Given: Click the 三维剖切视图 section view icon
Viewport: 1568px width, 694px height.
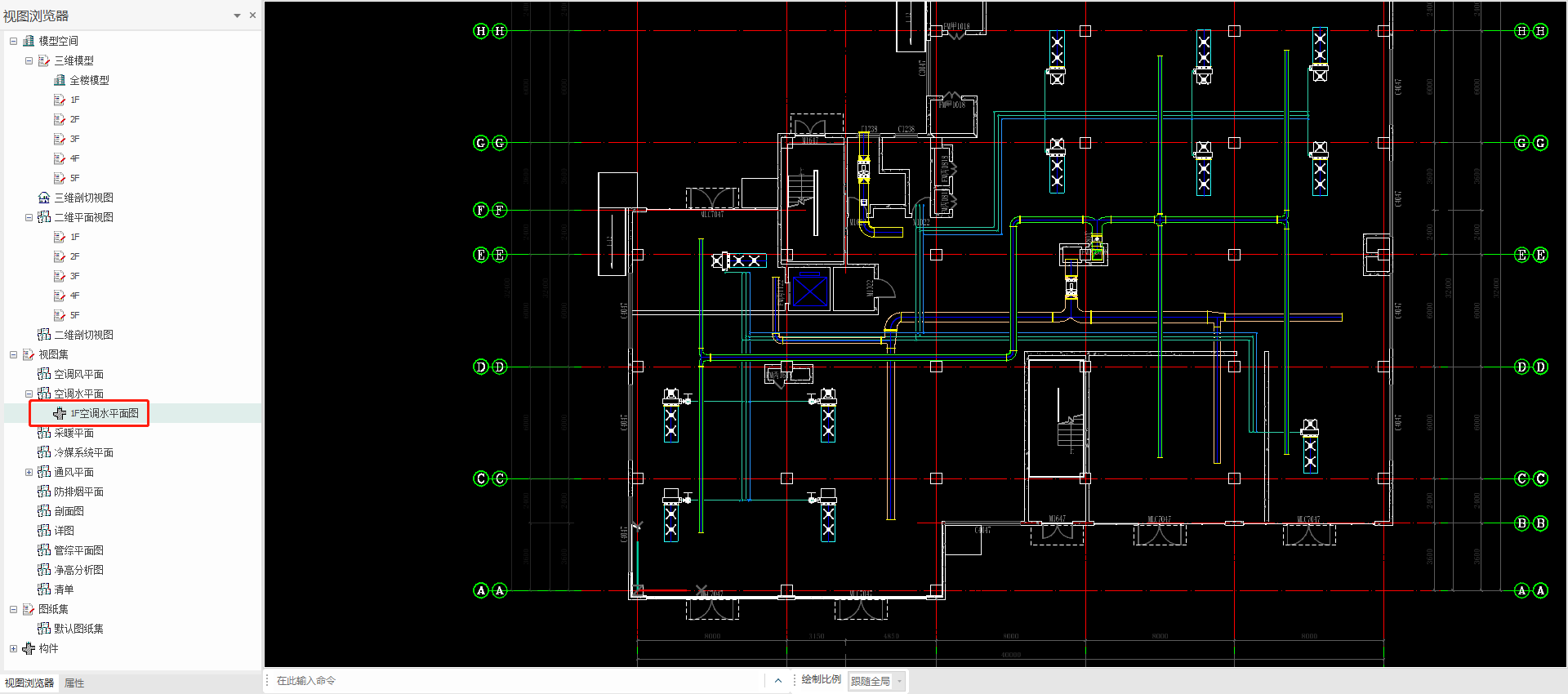Looking at the screenshot, I should pyautogui.click(x=44, y=198).
